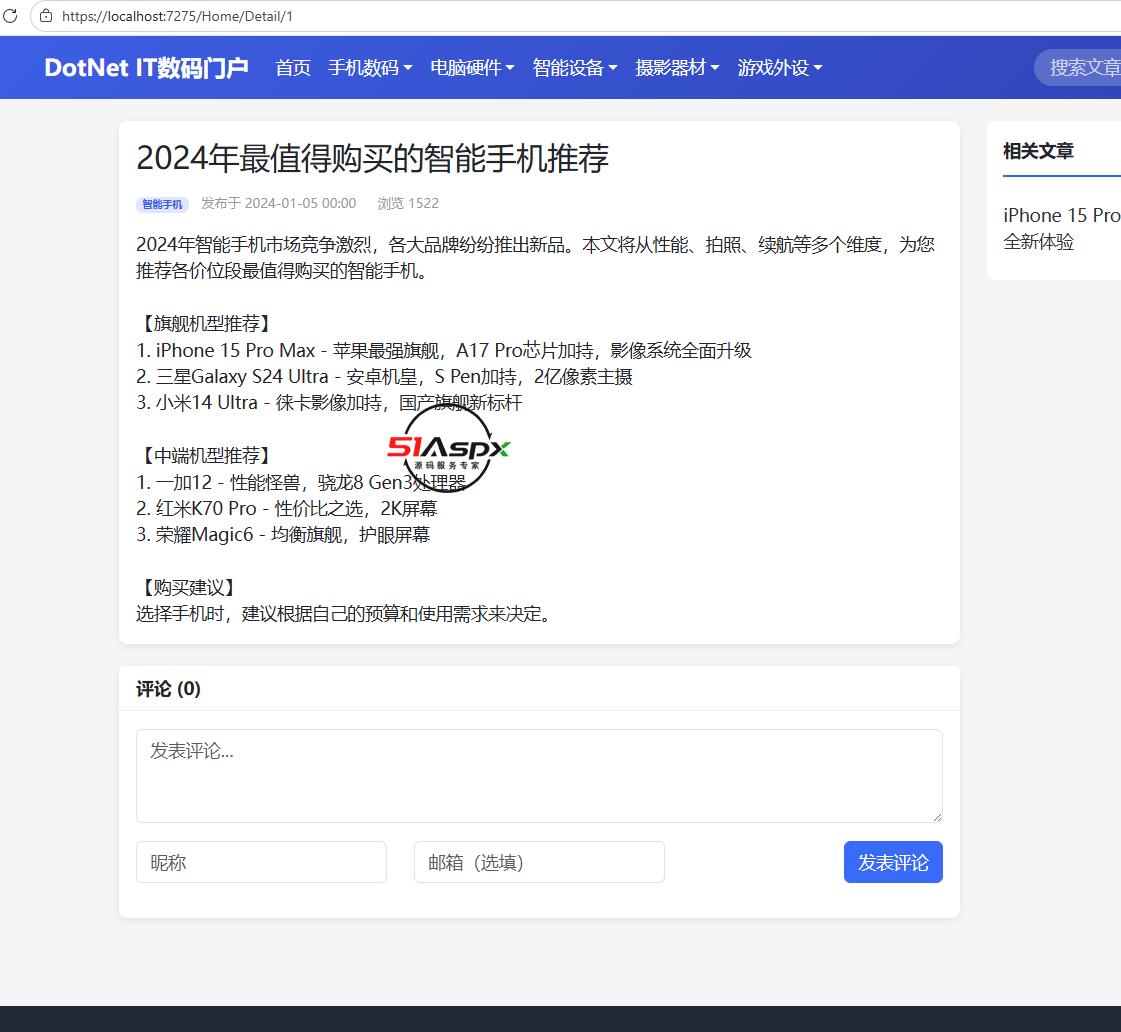The height and width of the screenshot is (1032, 1121).
Task: Click the 51Aspx watermark logo
Action: (x=448, y=448)
